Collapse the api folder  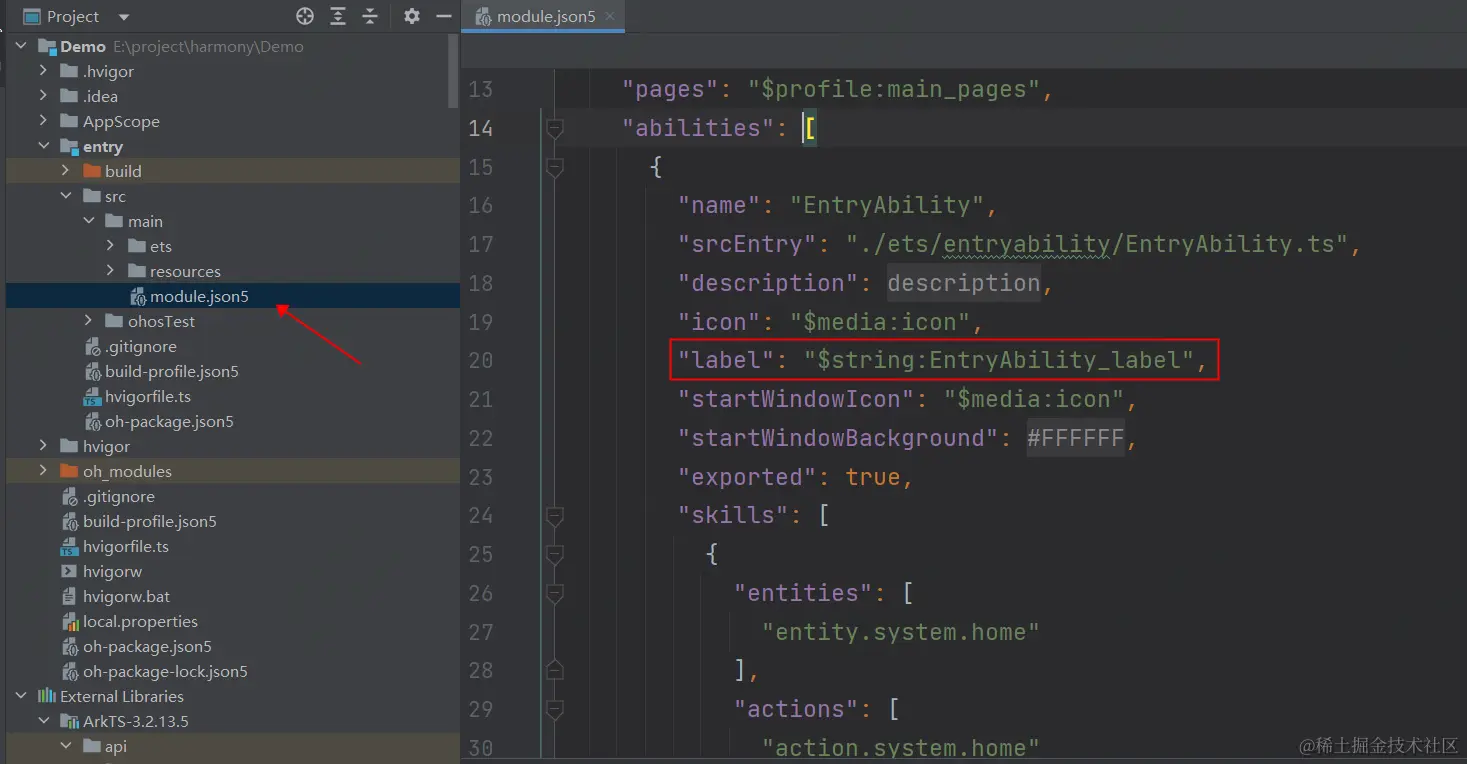click(x=66, y=746)
